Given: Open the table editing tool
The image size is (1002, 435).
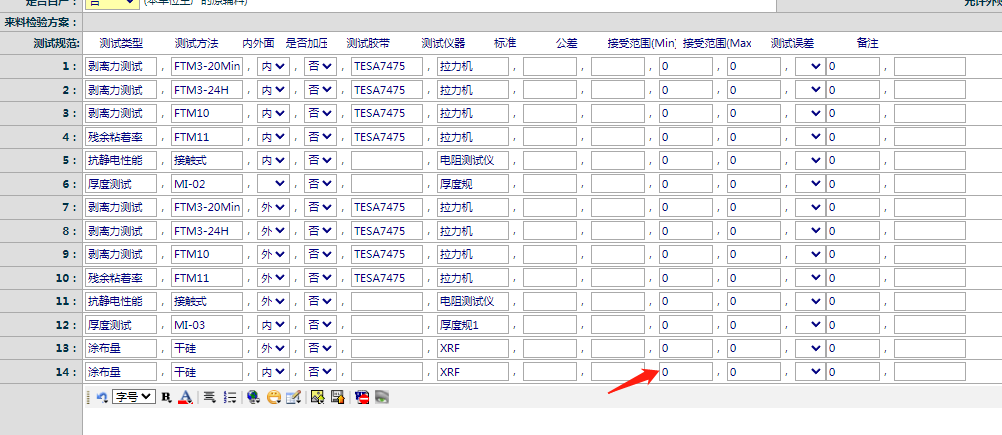Looking at the screenshot, I should 293,397.
